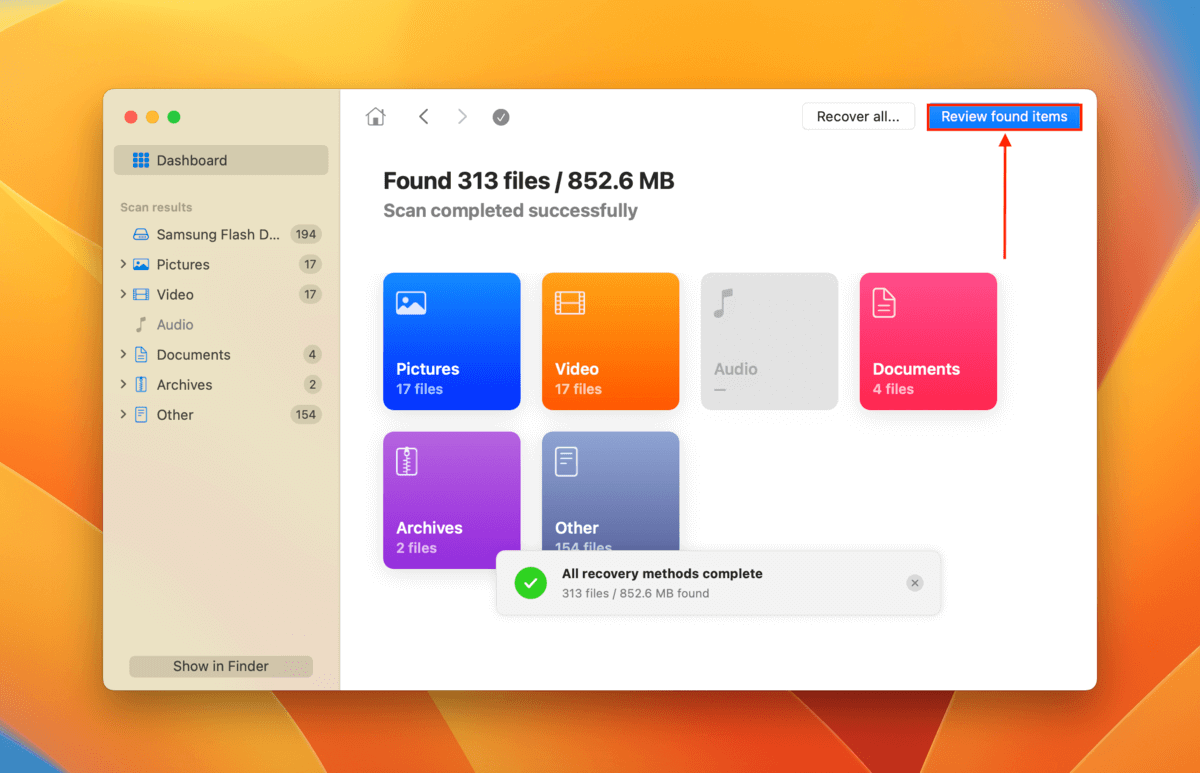Image resolution: width=1200 pixels, height=773 pixels.
Task: Click the Audio note icon in the sidebar
Action: point(141,325)
